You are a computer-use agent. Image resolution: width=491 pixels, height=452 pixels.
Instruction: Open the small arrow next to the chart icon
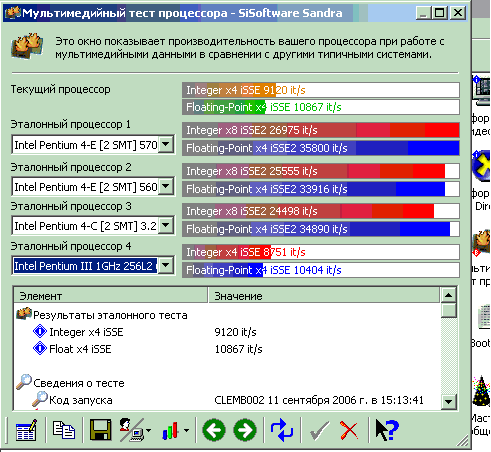click(187, 430)
